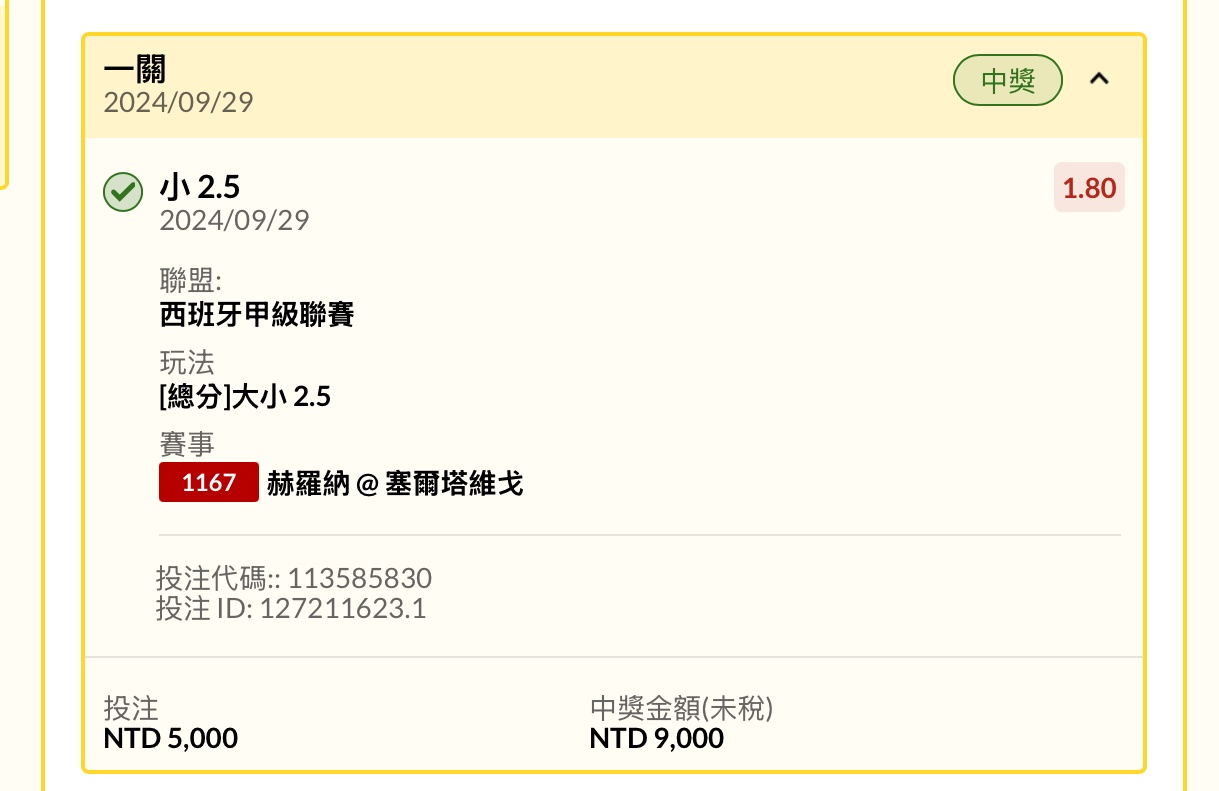Click the 聯盟 field label
Image resolution: width=1219 pixels, height=791 pixels.
[190, 281]
